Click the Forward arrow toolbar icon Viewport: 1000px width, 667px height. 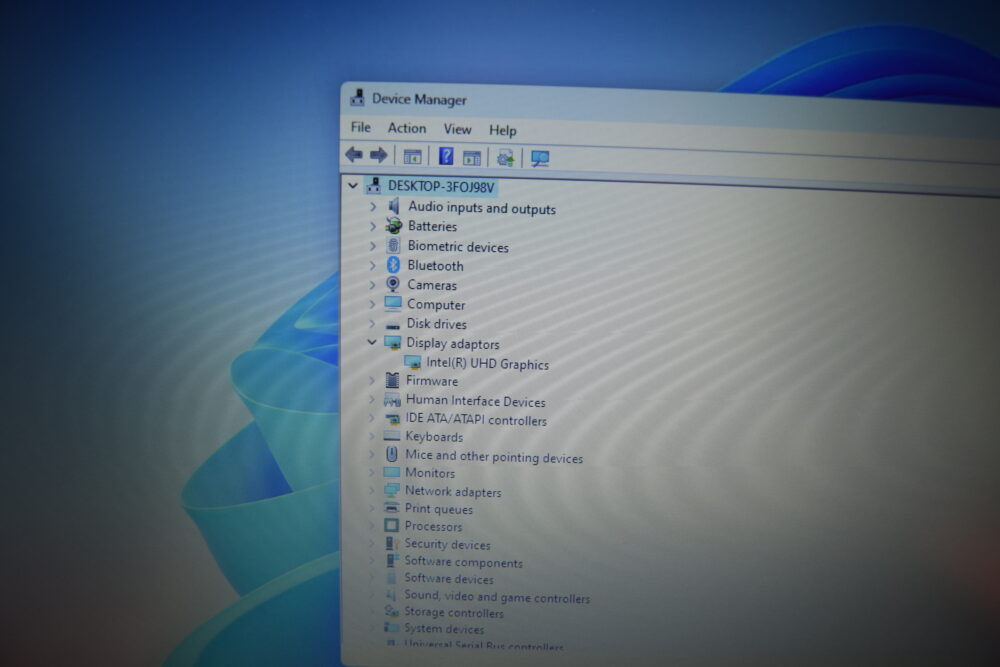point(379,155)
